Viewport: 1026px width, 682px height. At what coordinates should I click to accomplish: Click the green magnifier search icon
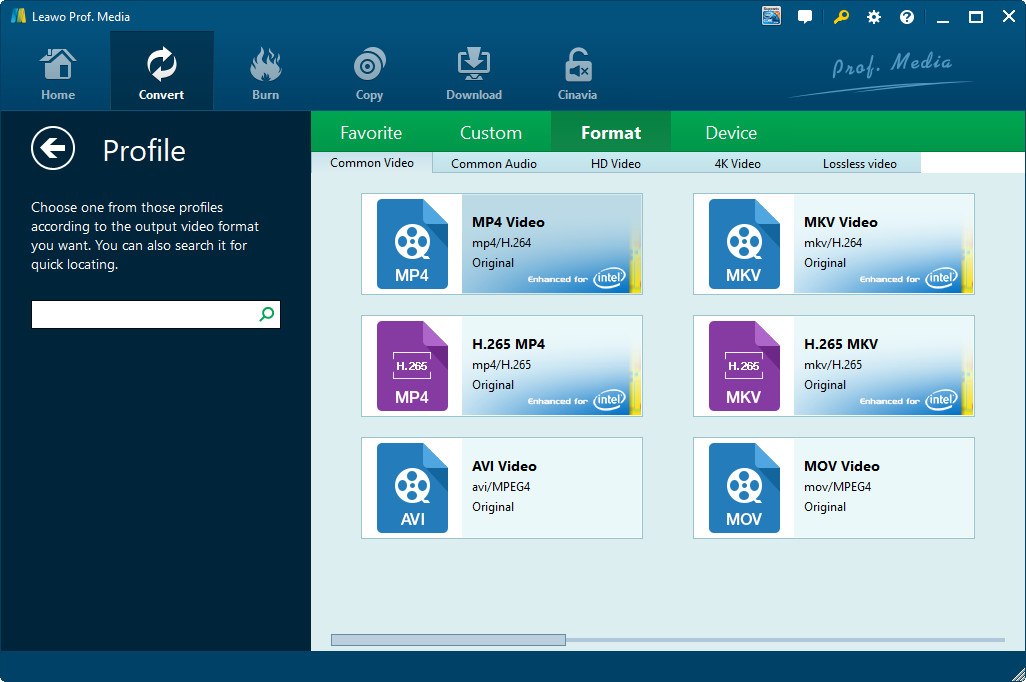(x=267, y=315)
